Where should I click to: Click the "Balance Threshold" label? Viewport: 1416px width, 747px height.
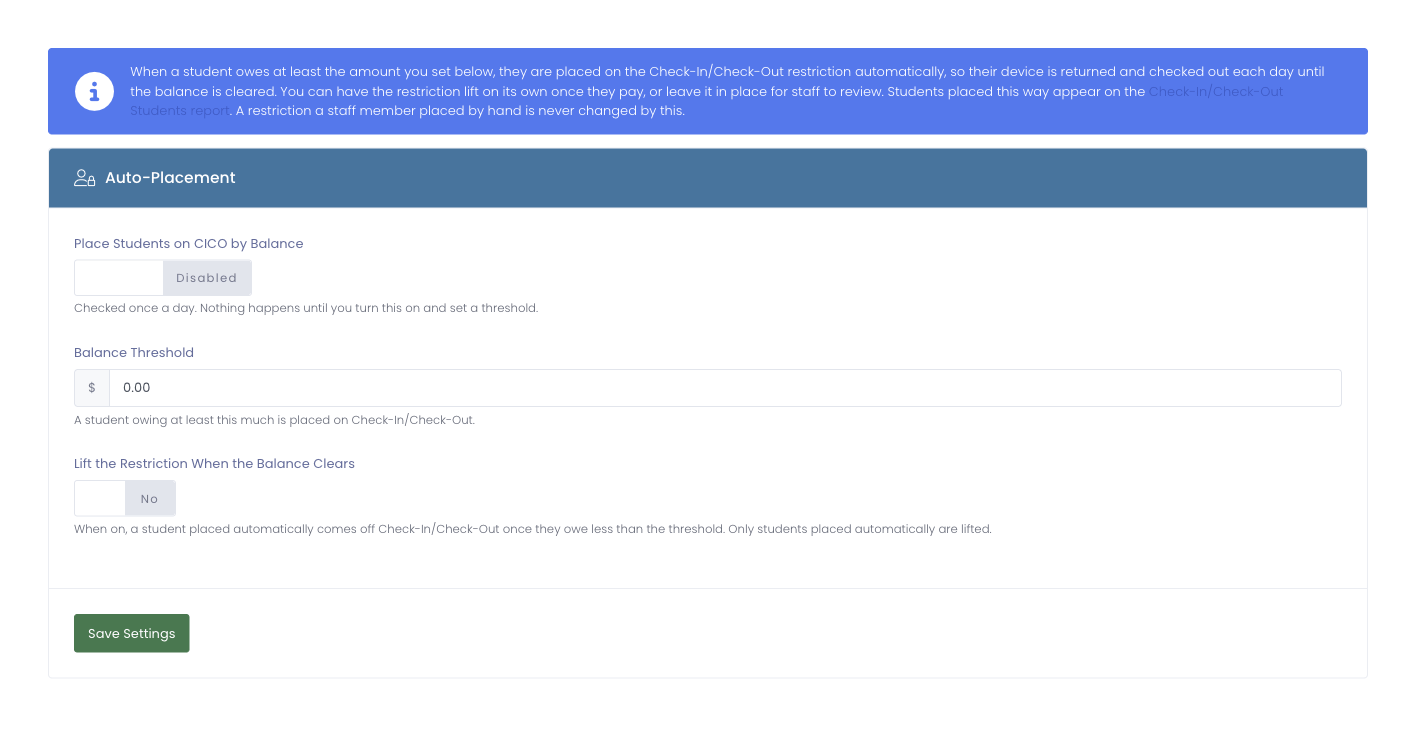134,352
